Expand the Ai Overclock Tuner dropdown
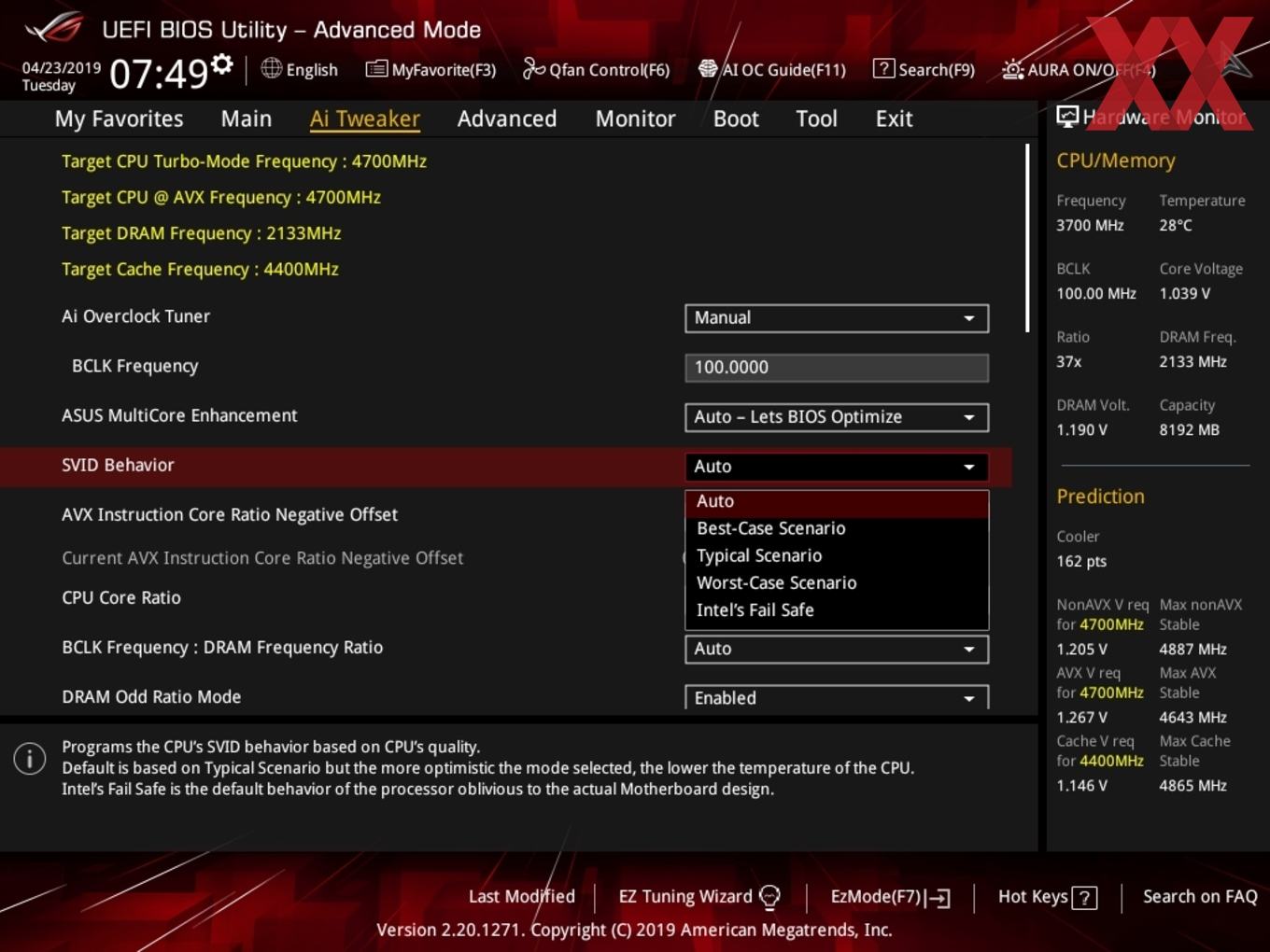 click(x=837, y=317)
